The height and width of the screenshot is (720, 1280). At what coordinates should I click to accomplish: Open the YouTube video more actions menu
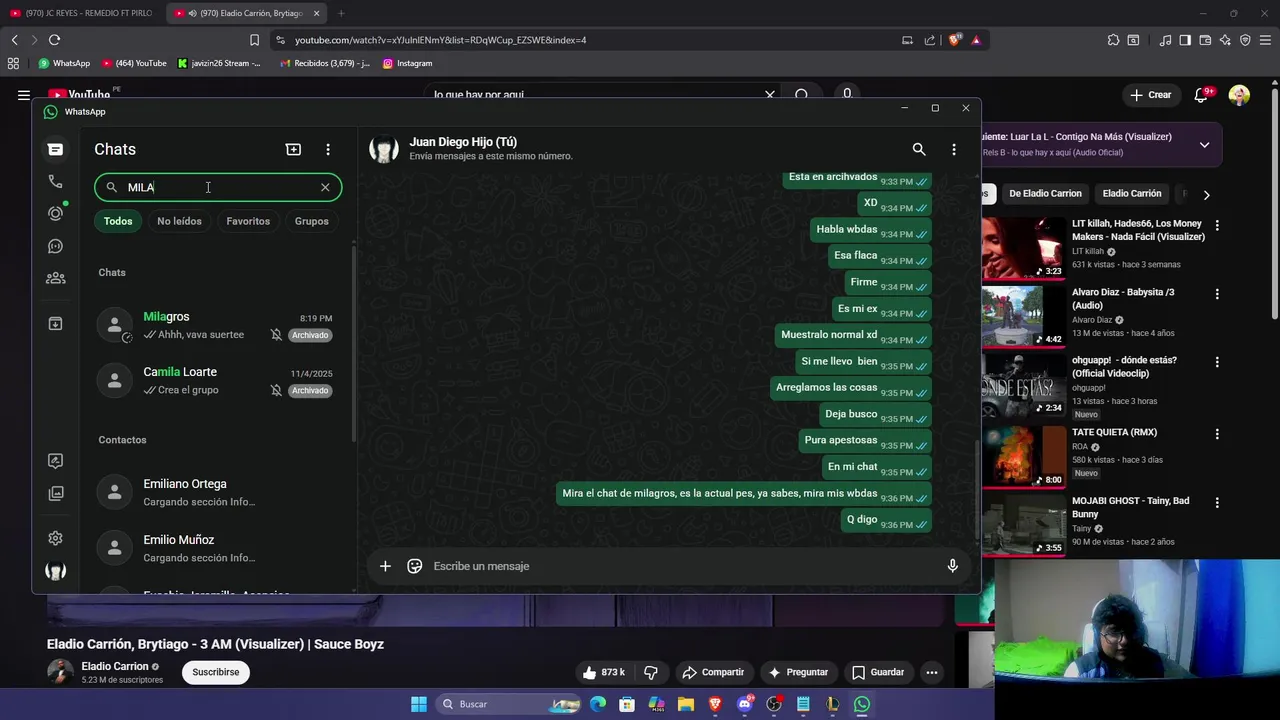932,672
